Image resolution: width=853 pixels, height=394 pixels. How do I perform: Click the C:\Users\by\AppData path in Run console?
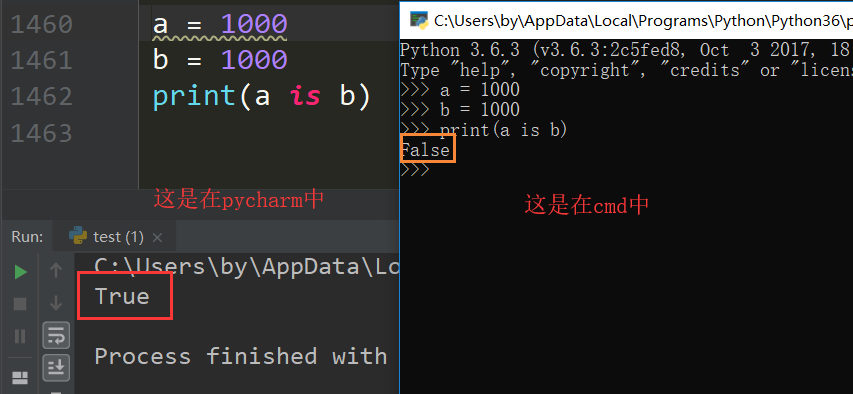click(246, 266)
